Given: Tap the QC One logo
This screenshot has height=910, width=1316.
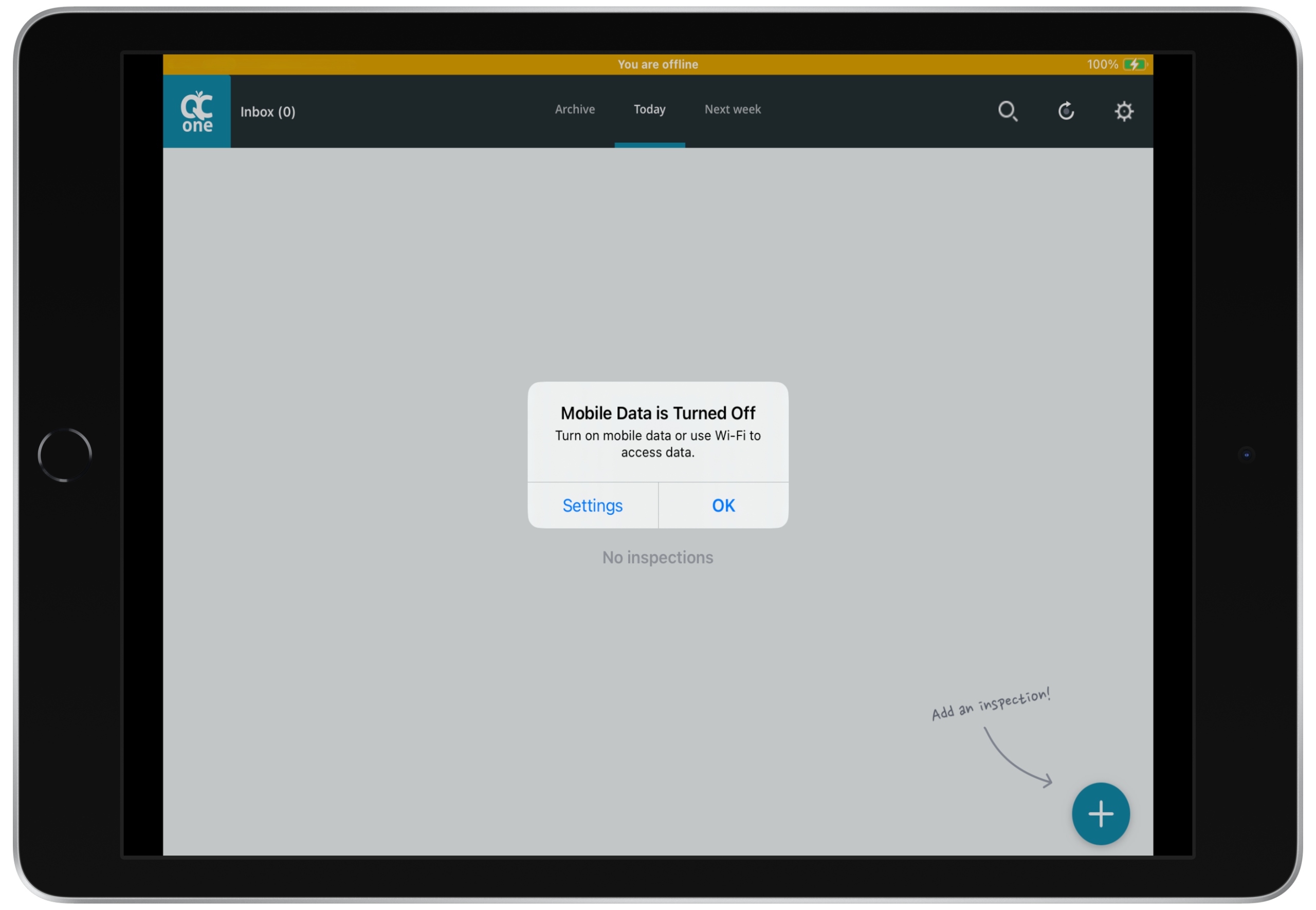Looking at the screenshot, I should pyautogui.click(x=197, y=112).
